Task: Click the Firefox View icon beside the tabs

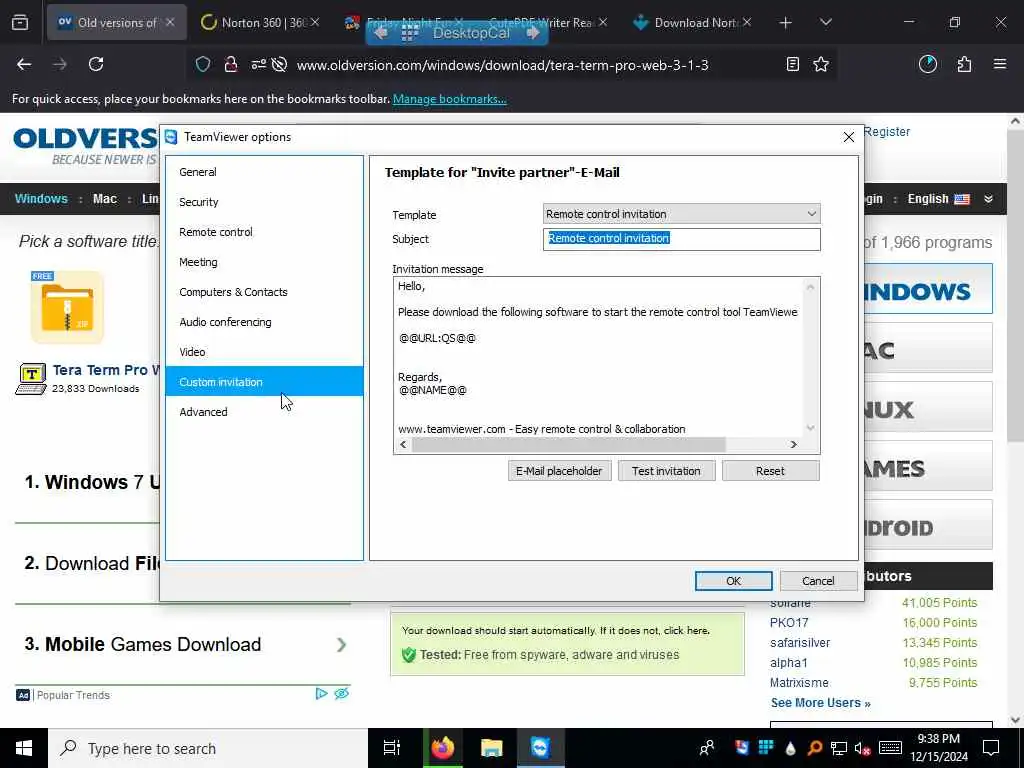Action: [x=20, y=23]
